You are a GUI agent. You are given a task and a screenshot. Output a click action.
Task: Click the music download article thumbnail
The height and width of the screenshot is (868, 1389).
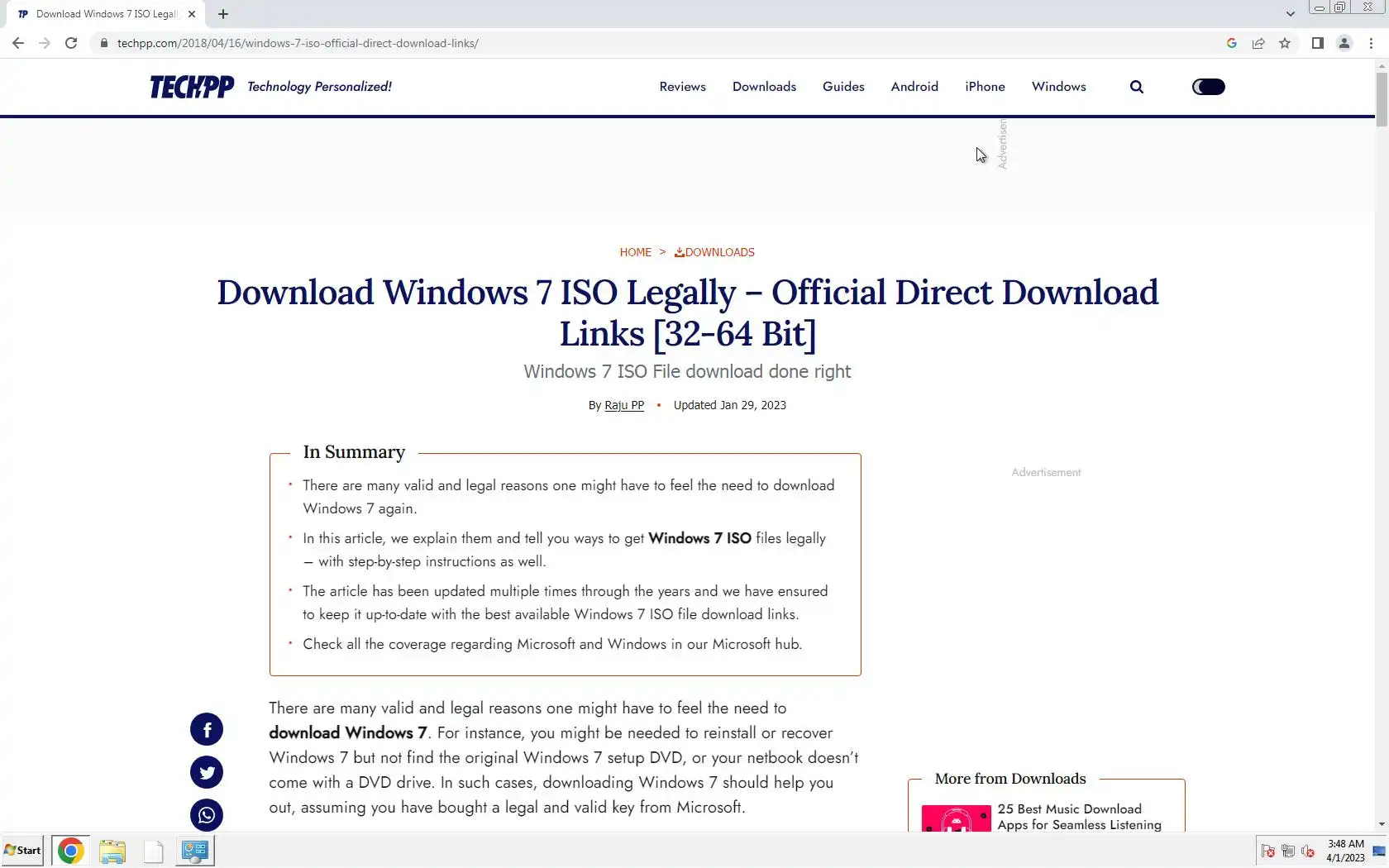pos(957,818)
